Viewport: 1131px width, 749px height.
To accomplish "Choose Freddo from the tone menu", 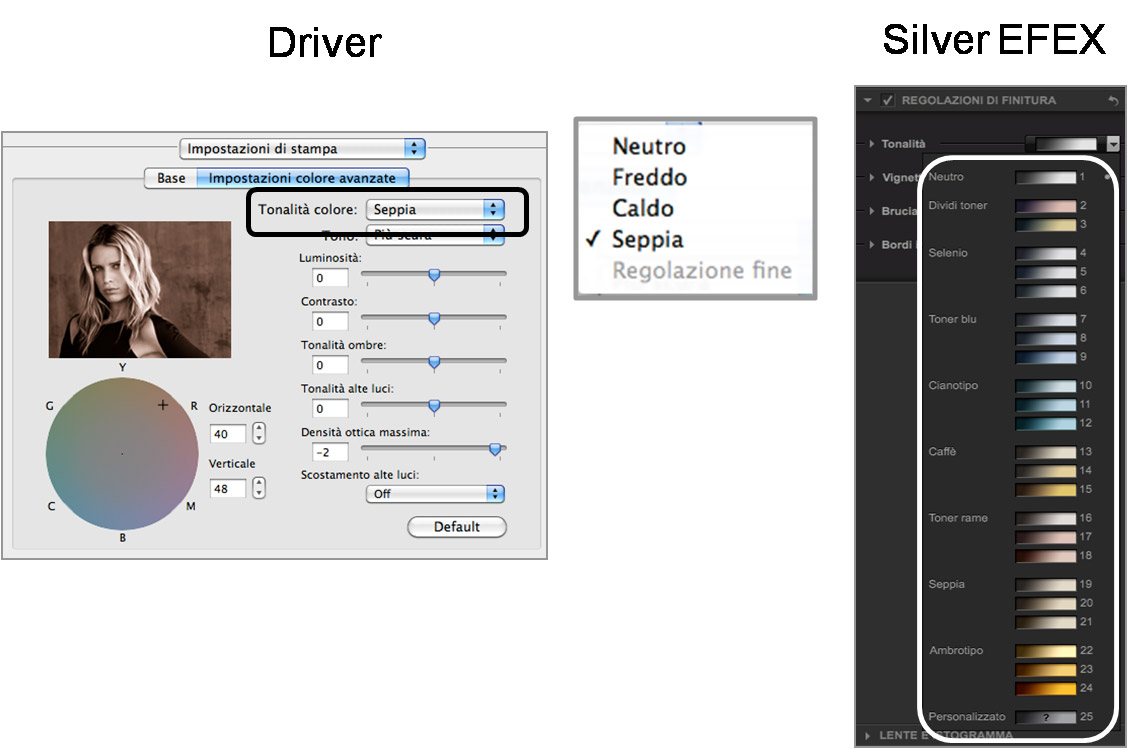I will (x=649, y=178).
